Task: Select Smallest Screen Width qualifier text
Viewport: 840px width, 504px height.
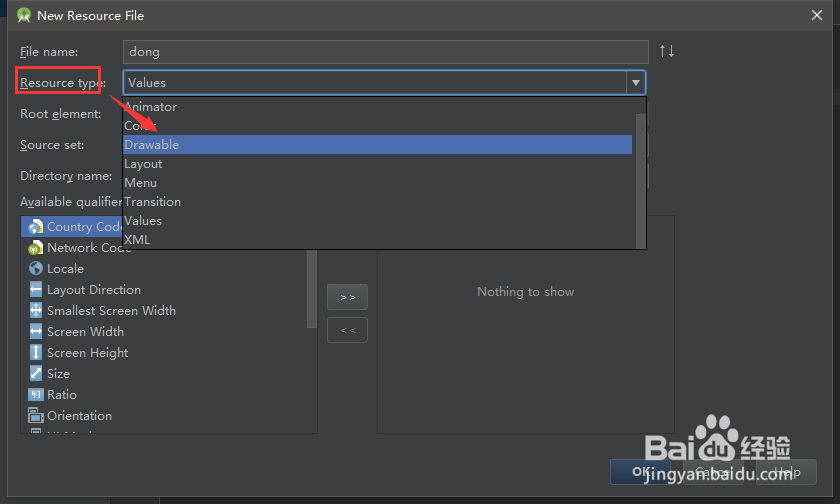Action: (111, 311)
